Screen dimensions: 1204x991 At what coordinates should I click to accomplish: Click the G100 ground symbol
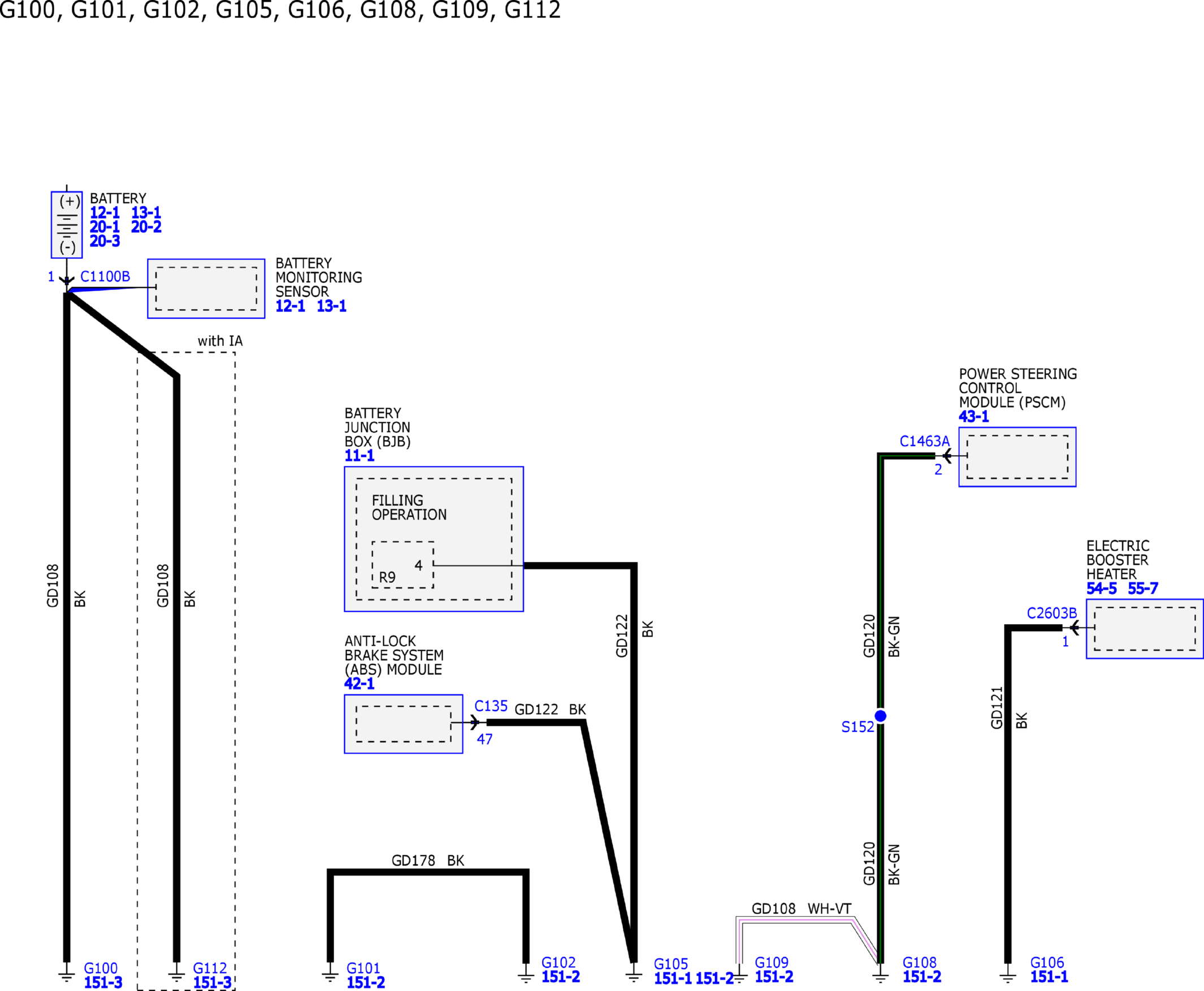click(67, 975)
